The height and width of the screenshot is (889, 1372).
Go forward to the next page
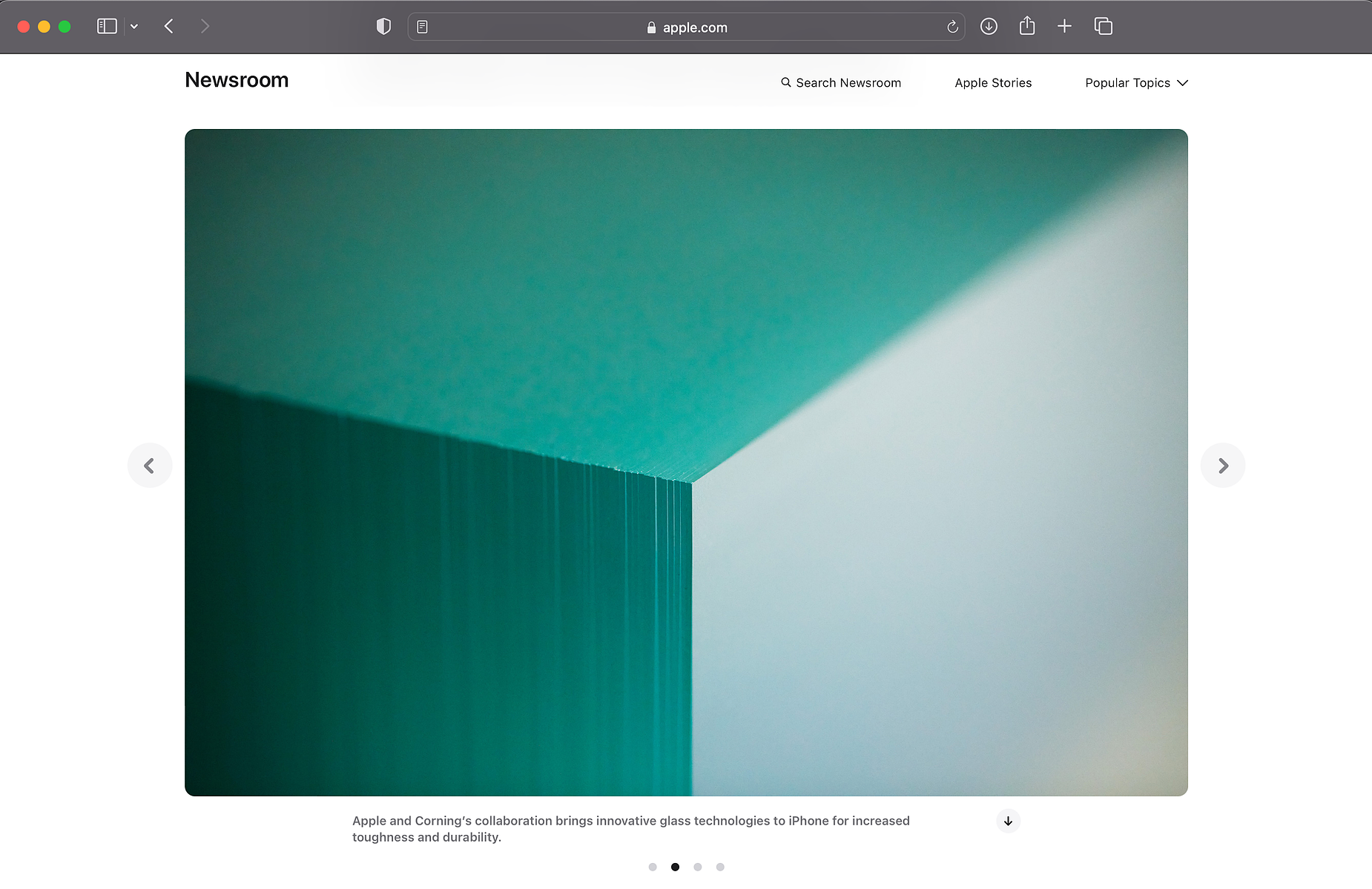205,27
